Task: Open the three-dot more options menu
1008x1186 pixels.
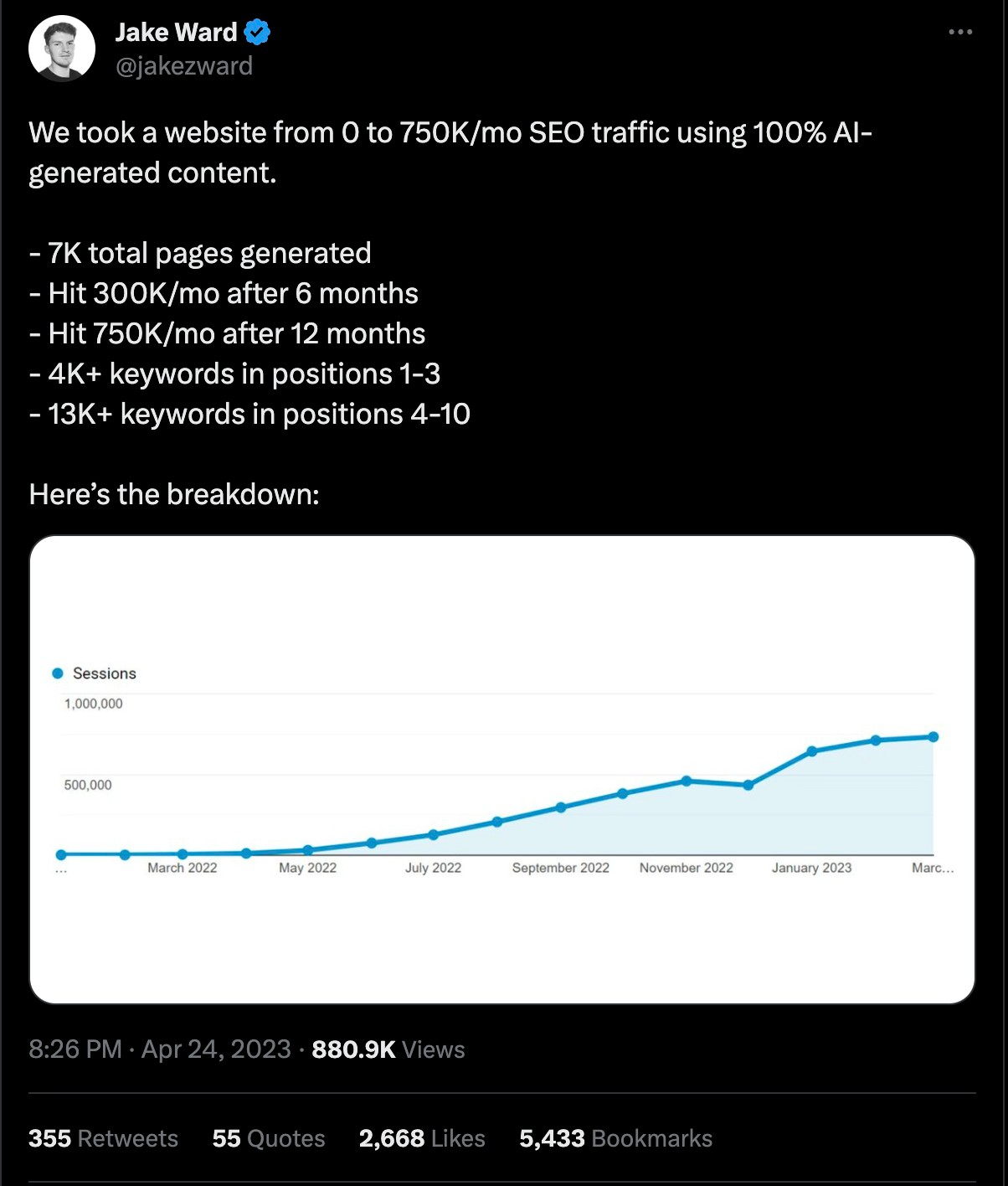Action: pyautogui.click(x=960, y=32)
